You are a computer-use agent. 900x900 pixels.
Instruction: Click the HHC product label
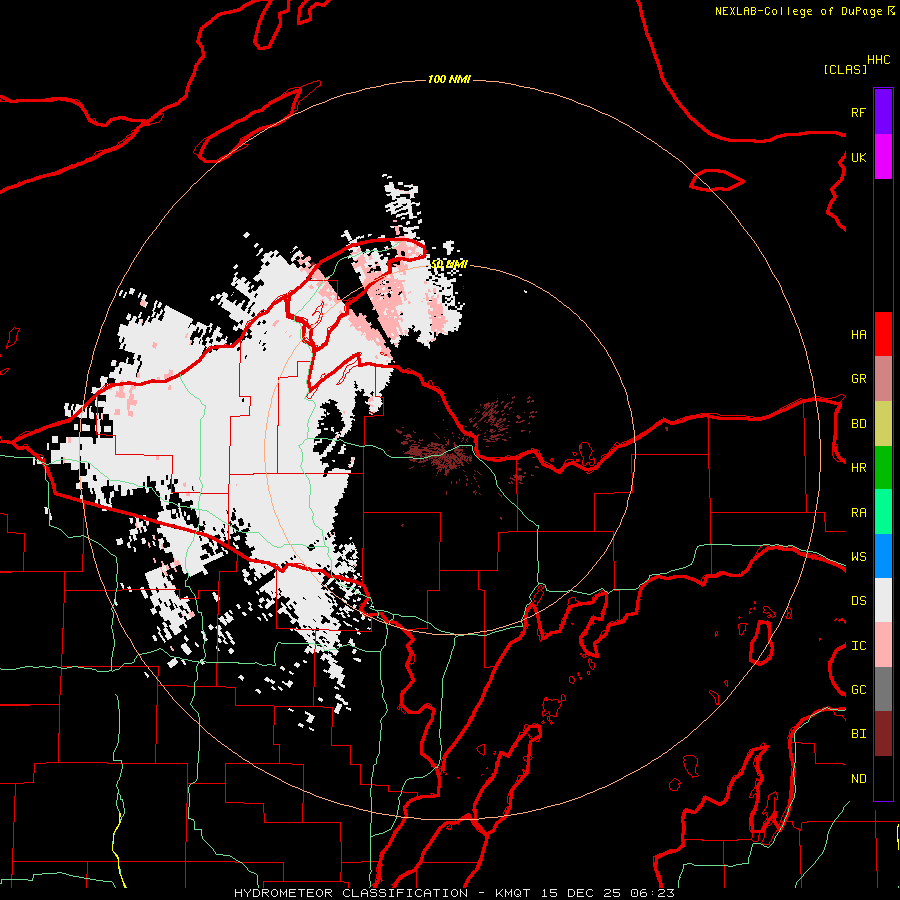(x=878, y=60)
